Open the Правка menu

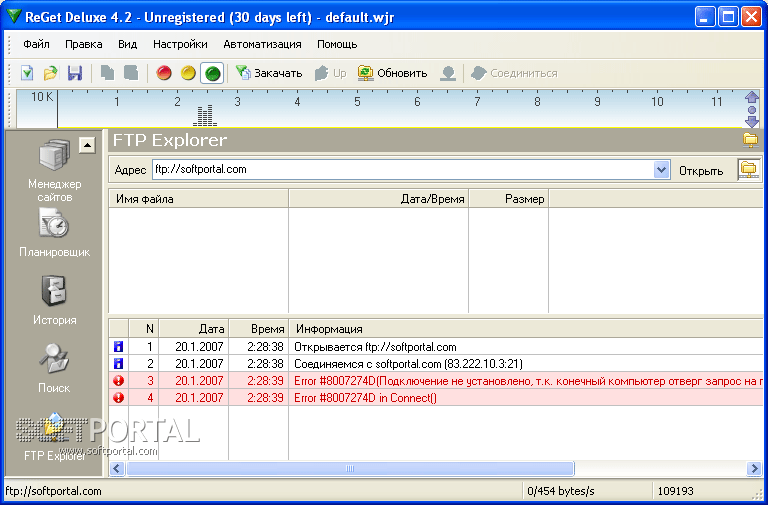point(84,44)
